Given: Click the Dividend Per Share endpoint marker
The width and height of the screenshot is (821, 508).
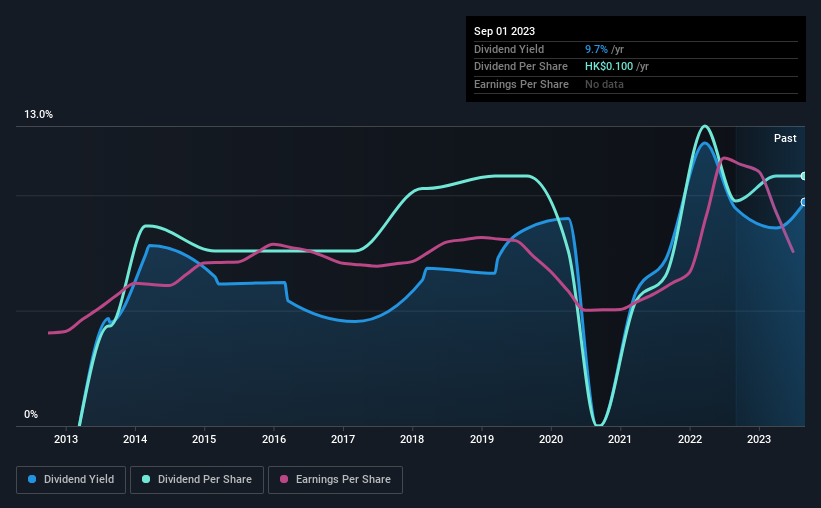Looking at the screenshot, I should pyautogui.click(x=803, y=176).
